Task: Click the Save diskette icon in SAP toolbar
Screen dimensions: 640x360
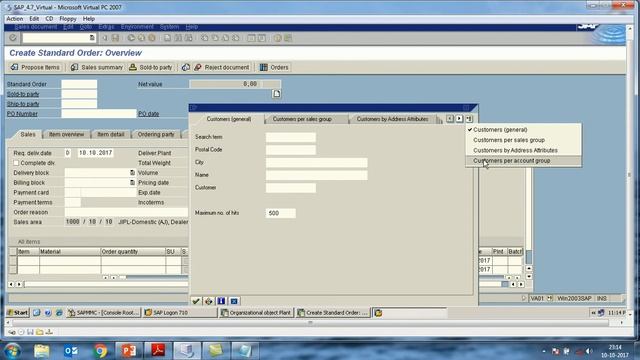Action: point(116,38)
